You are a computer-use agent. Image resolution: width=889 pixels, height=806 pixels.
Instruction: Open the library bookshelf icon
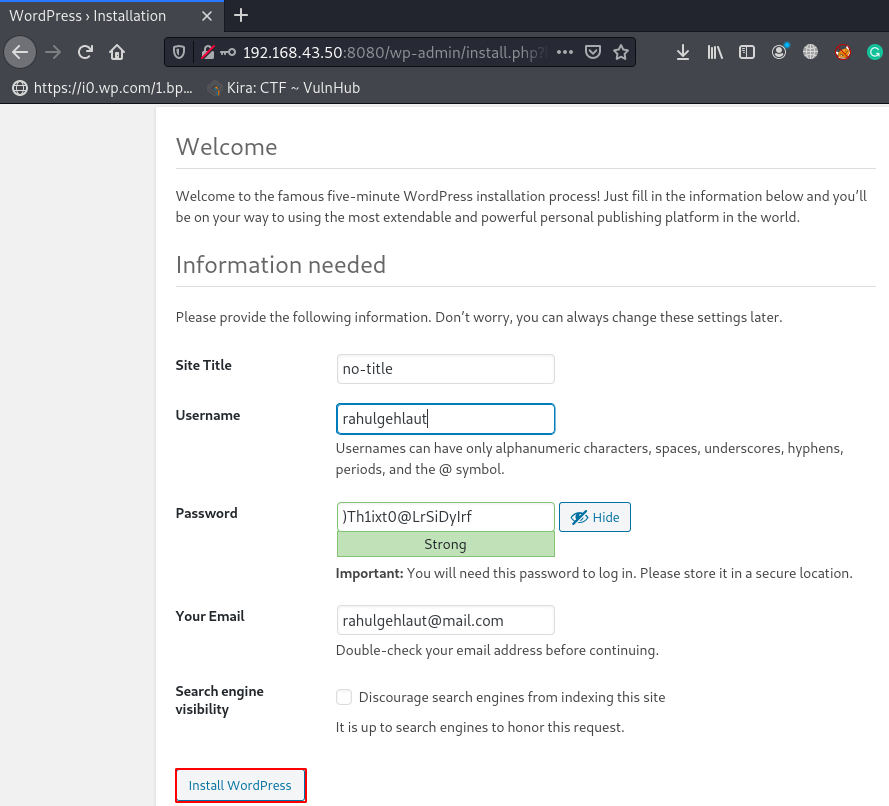click(x=715, y=52)
